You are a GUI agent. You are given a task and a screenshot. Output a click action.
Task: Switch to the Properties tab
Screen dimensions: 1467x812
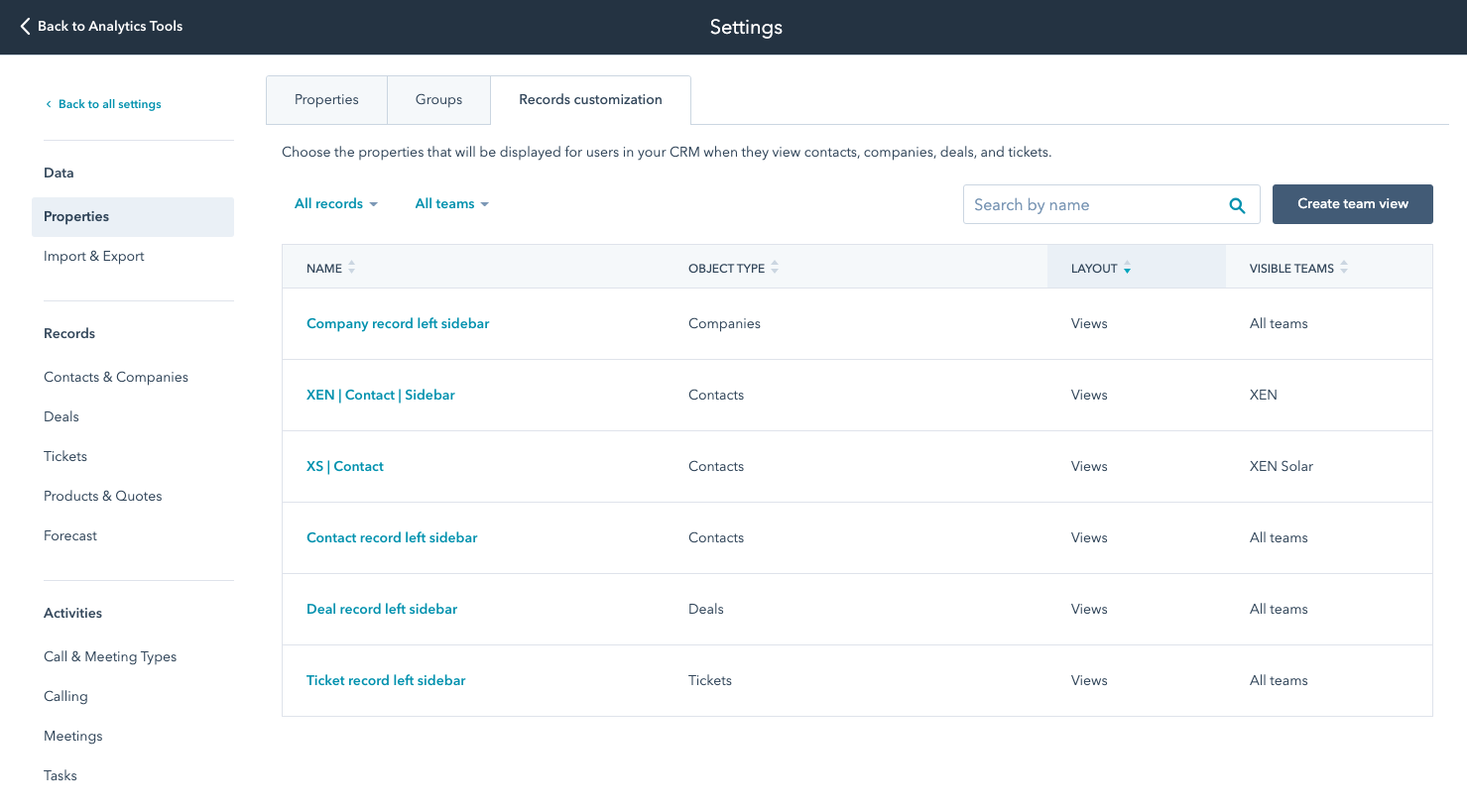pyautogui.click(x=326, y=100)
